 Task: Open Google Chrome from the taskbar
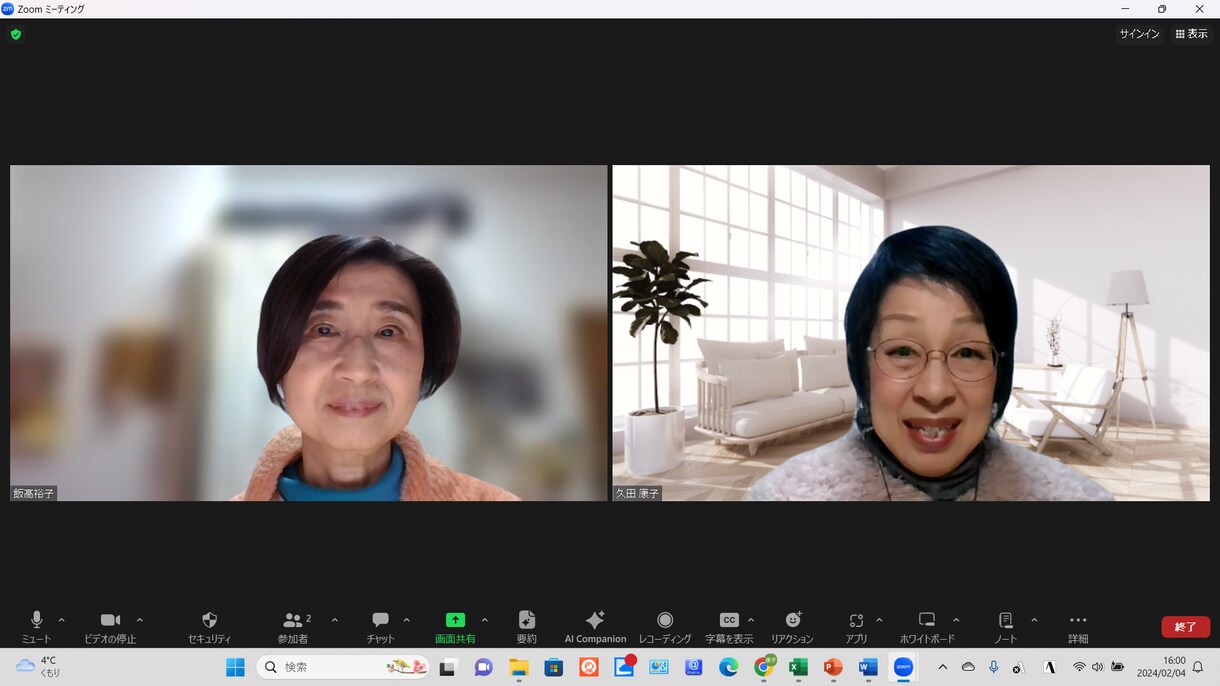point(764,667)
